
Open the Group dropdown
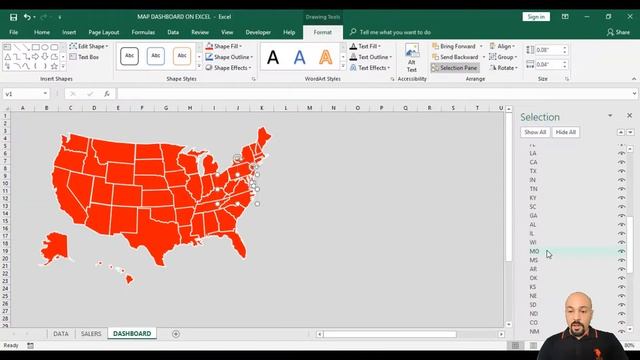coord(503,57)
